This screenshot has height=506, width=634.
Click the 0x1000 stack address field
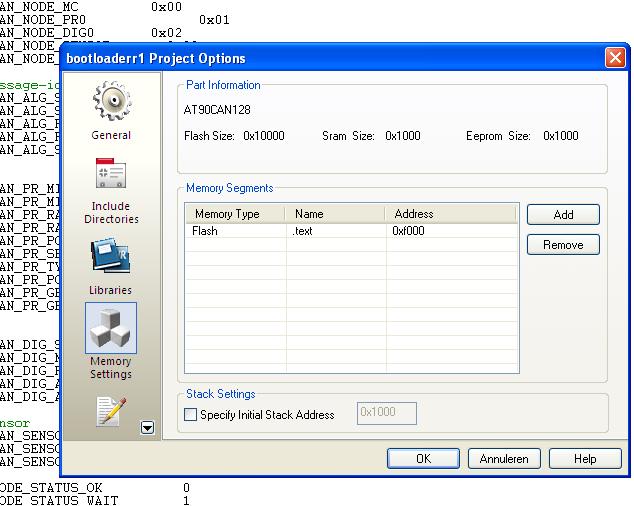pos(386,414)
